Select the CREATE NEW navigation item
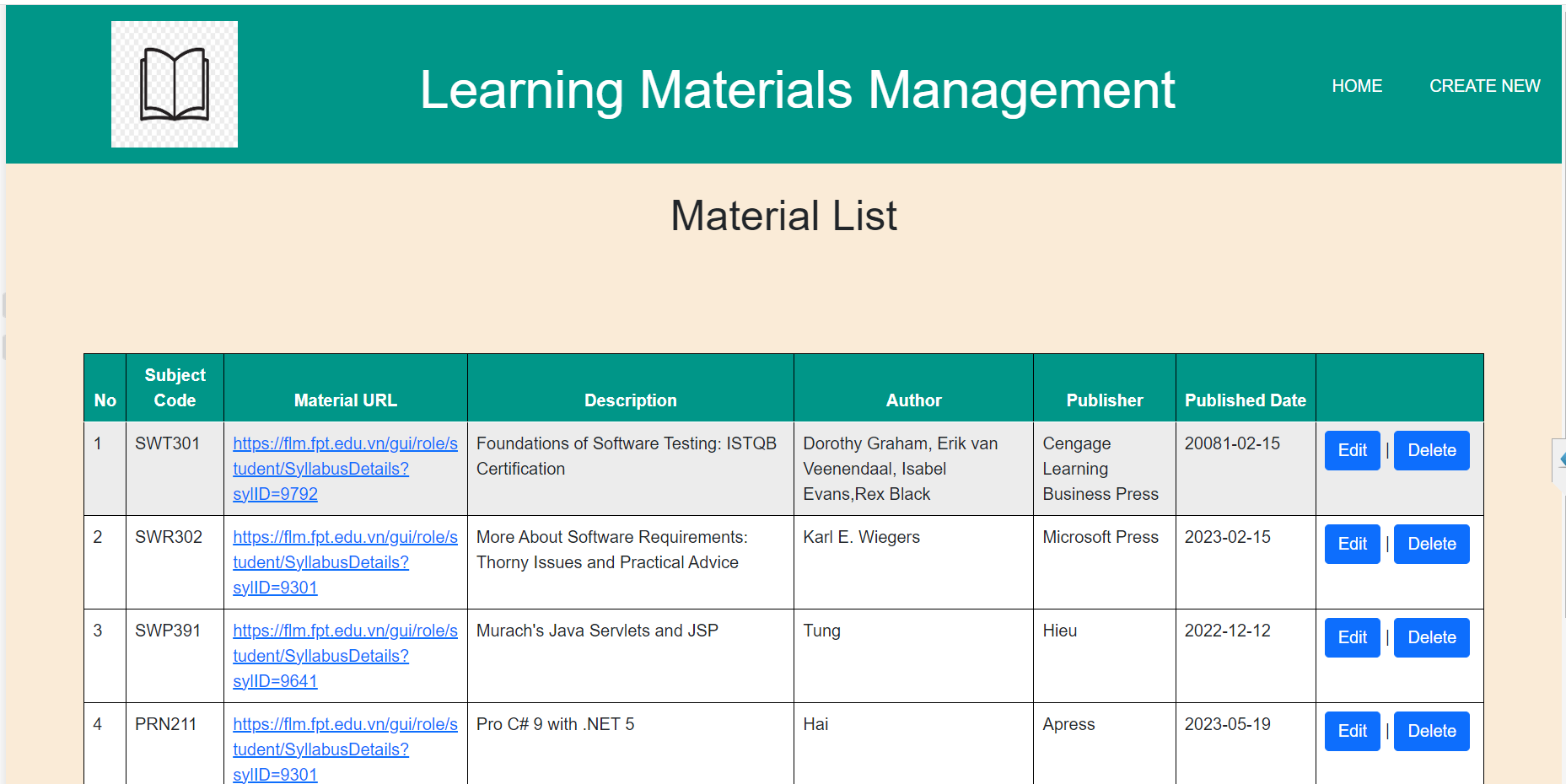Image resolution: width=1566 pixels, height=784 pixels. click(x=1485, y=85)
